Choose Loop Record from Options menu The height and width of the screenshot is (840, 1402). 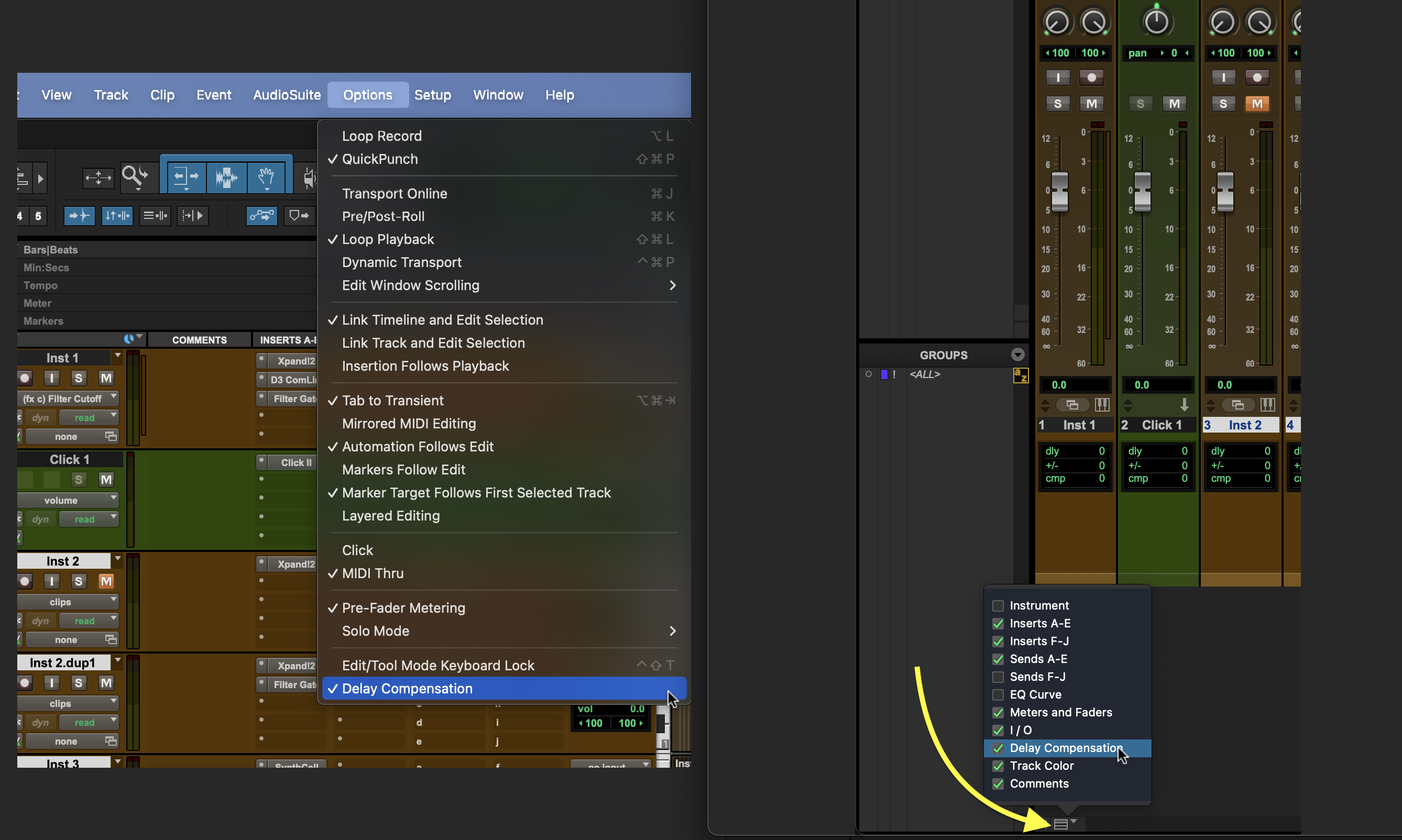tap(504, 136)
